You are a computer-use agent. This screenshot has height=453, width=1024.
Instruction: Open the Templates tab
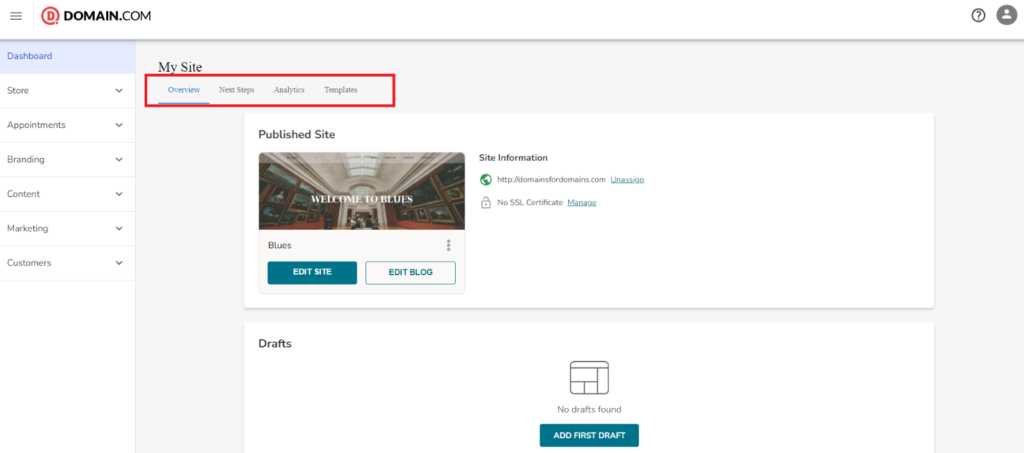click(341, 90)
